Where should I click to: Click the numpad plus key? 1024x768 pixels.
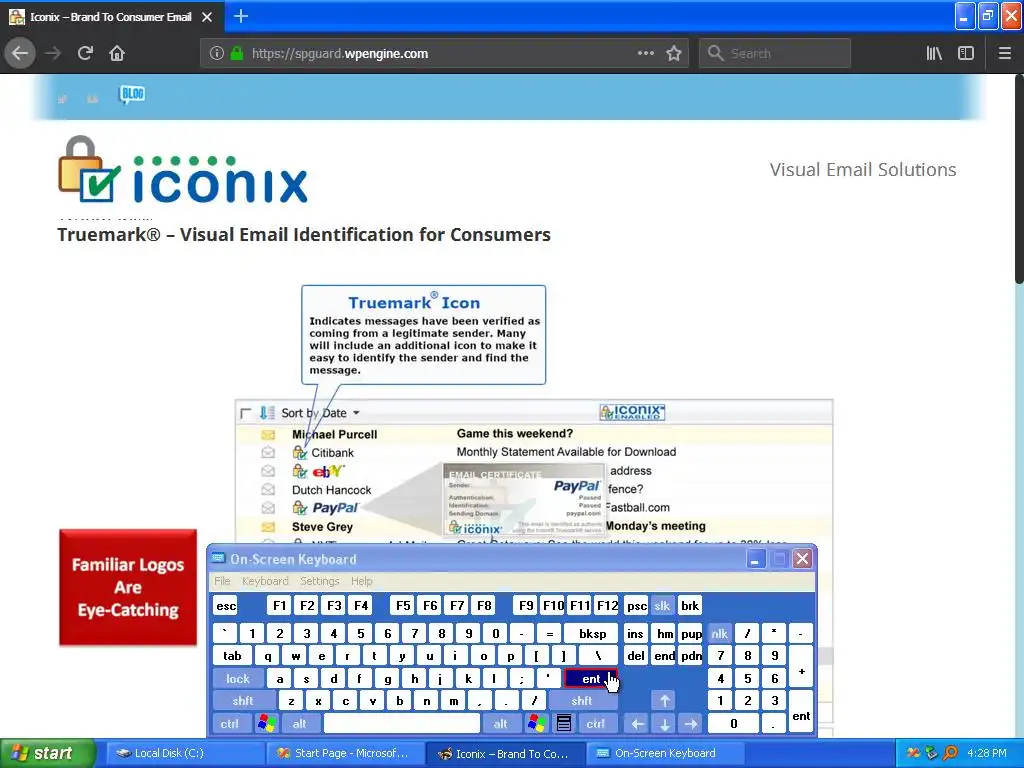click(801, 667)
